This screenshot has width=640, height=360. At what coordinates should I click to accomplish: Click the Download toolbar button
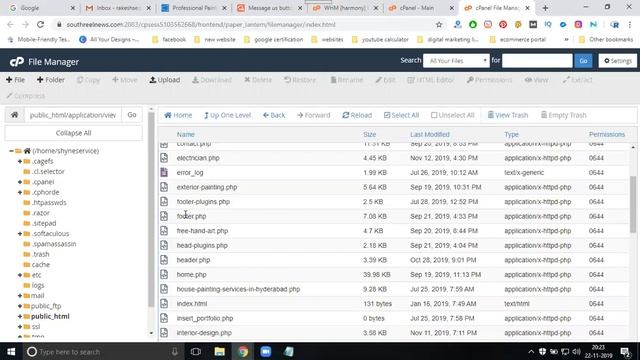(212, 80)
